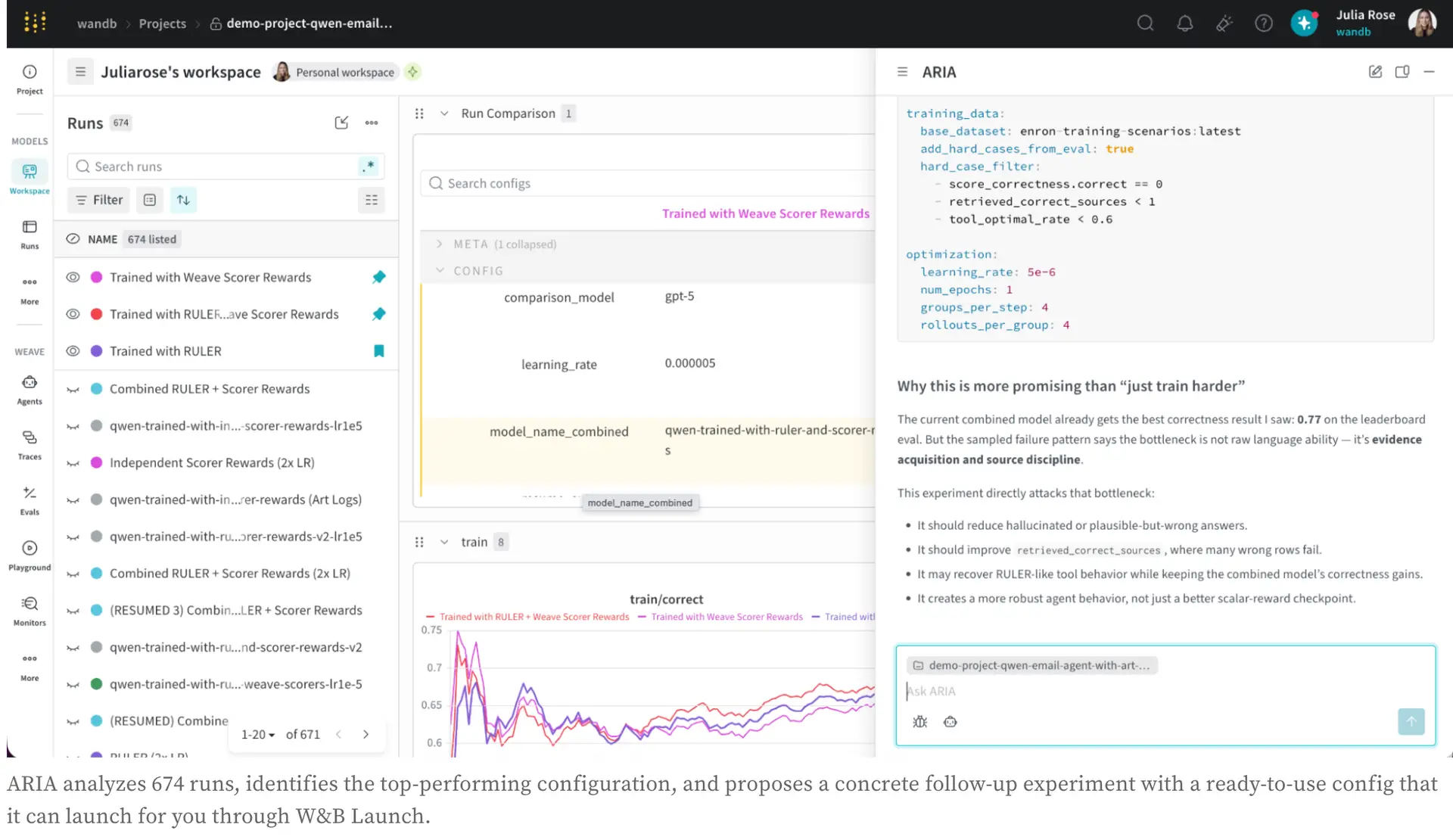Toggle regex search in Search runs
Screen dimensions: 1453x840
369,166
